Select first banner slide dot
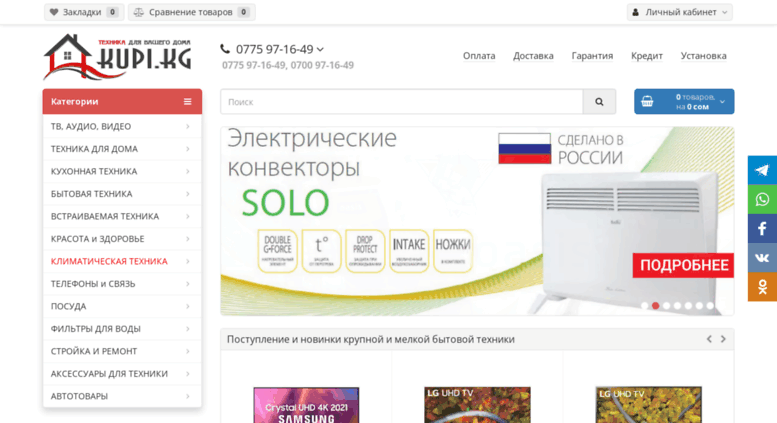 coord(645,306)
